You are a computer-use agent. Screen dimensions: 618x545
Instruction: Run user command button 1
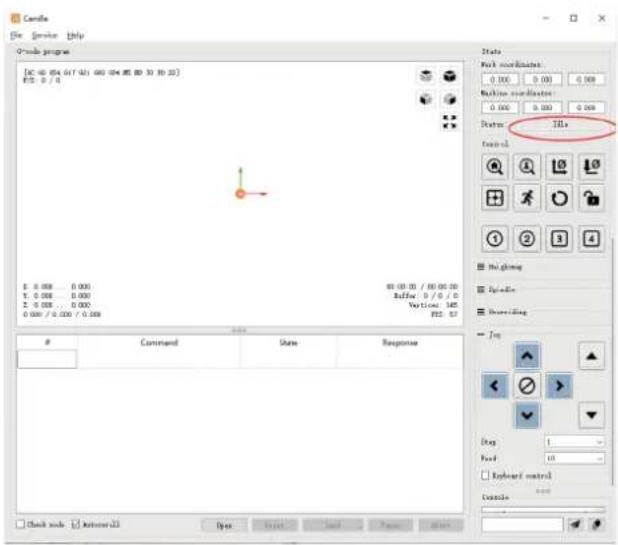495,238
